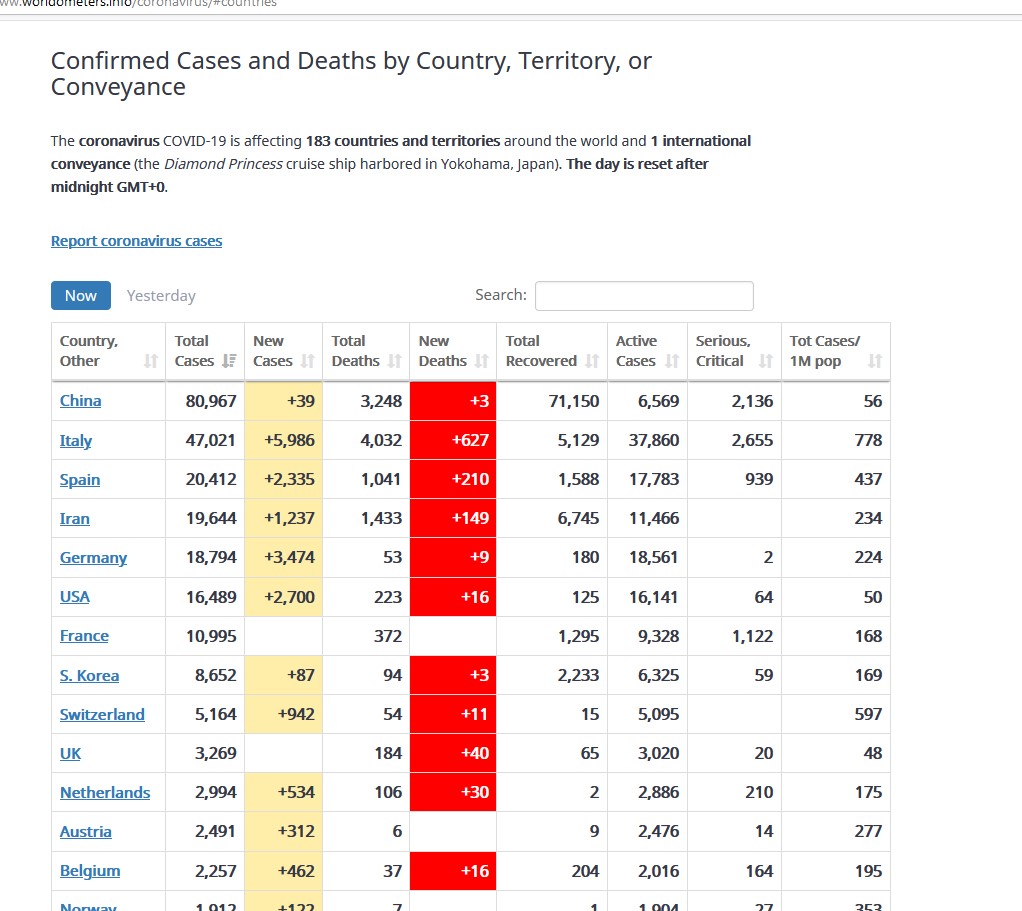Sort by Total Deaths column icon

[x=394, y=361]
